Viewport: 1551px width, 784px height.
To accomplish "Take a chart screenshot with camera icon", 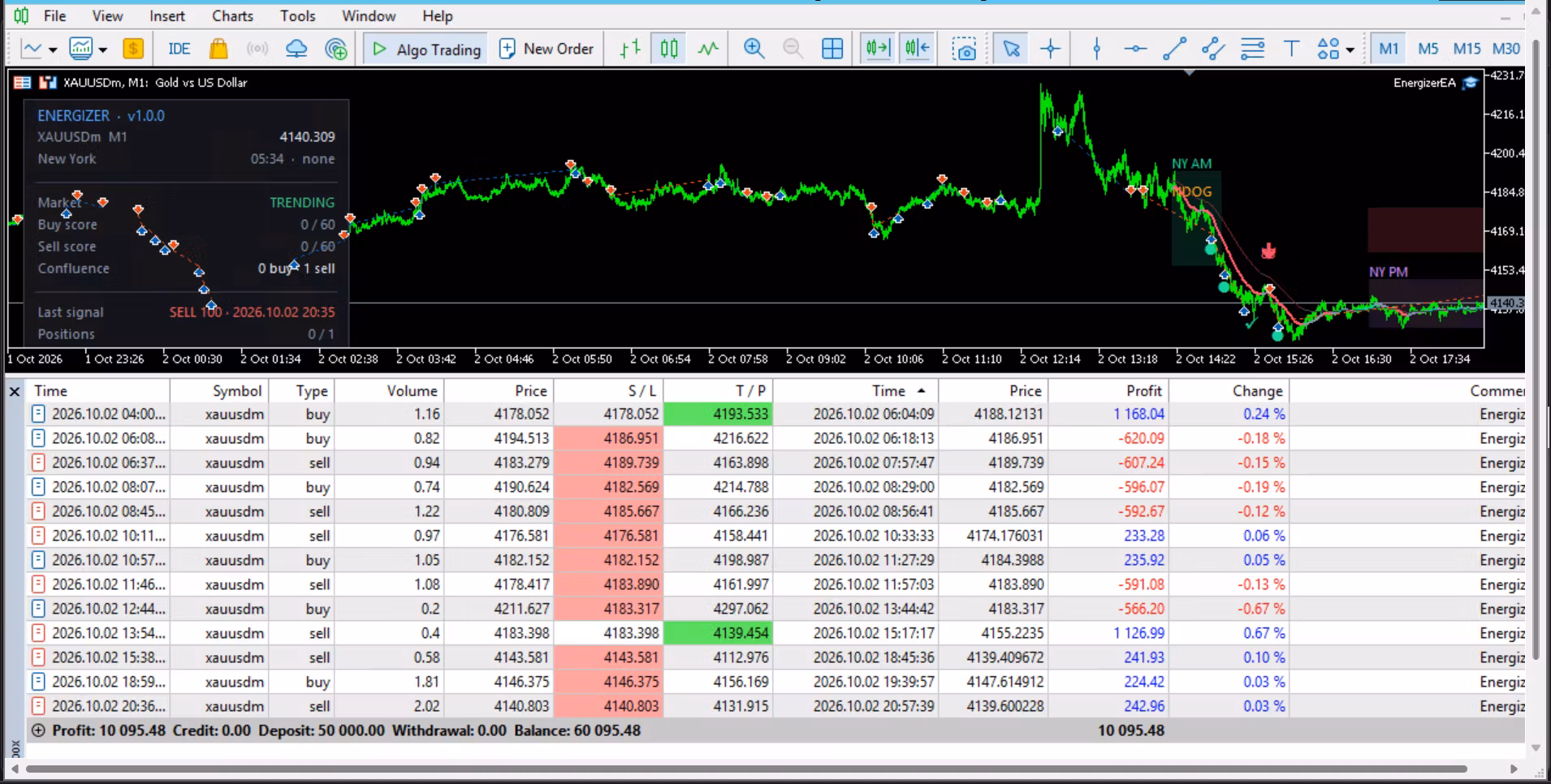I will pyautogui.click(x=964, y=49).
